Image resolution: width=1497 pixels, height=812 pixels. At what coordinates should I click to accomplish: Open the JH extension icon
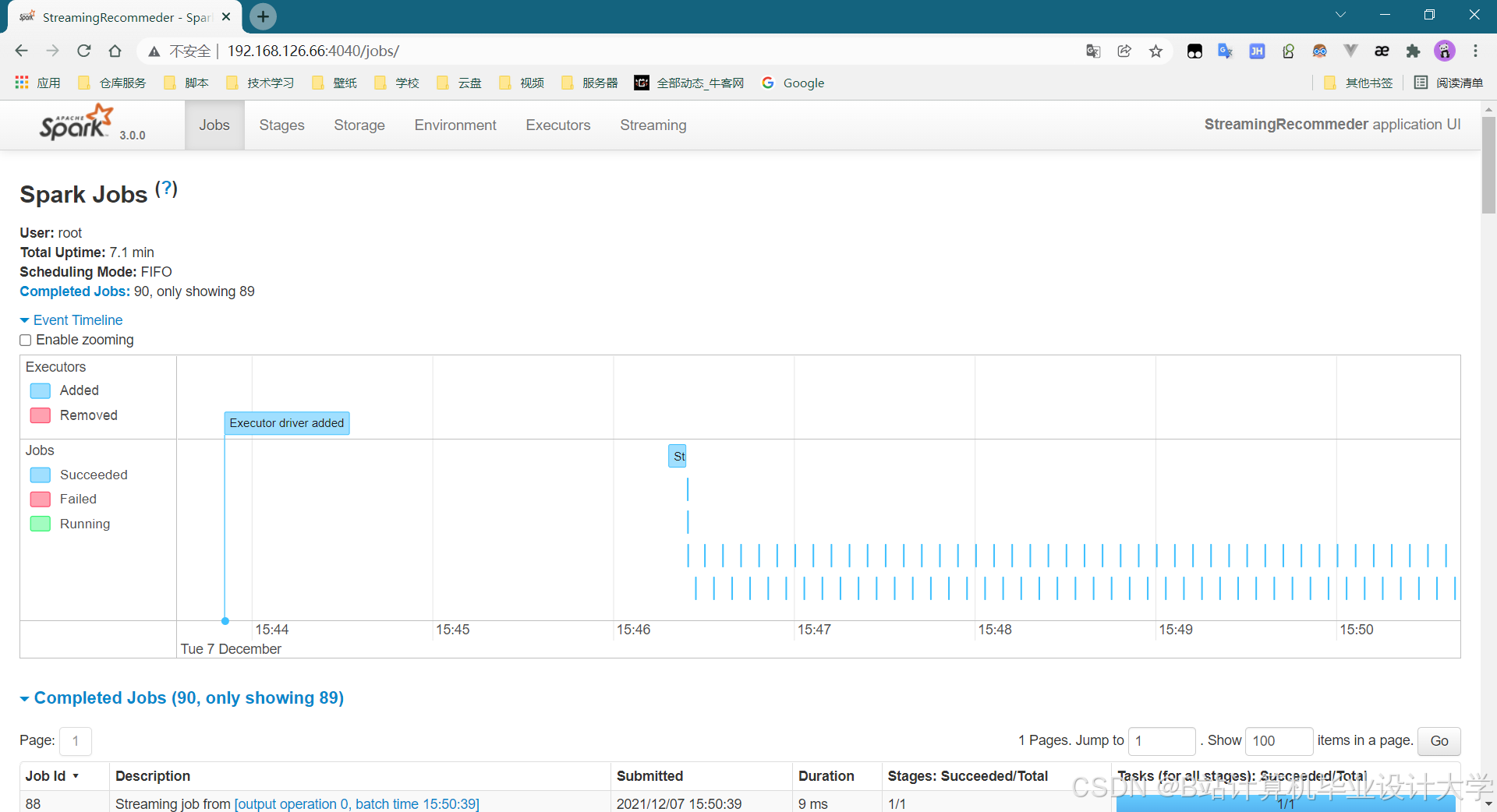(x=1257, y=51)
